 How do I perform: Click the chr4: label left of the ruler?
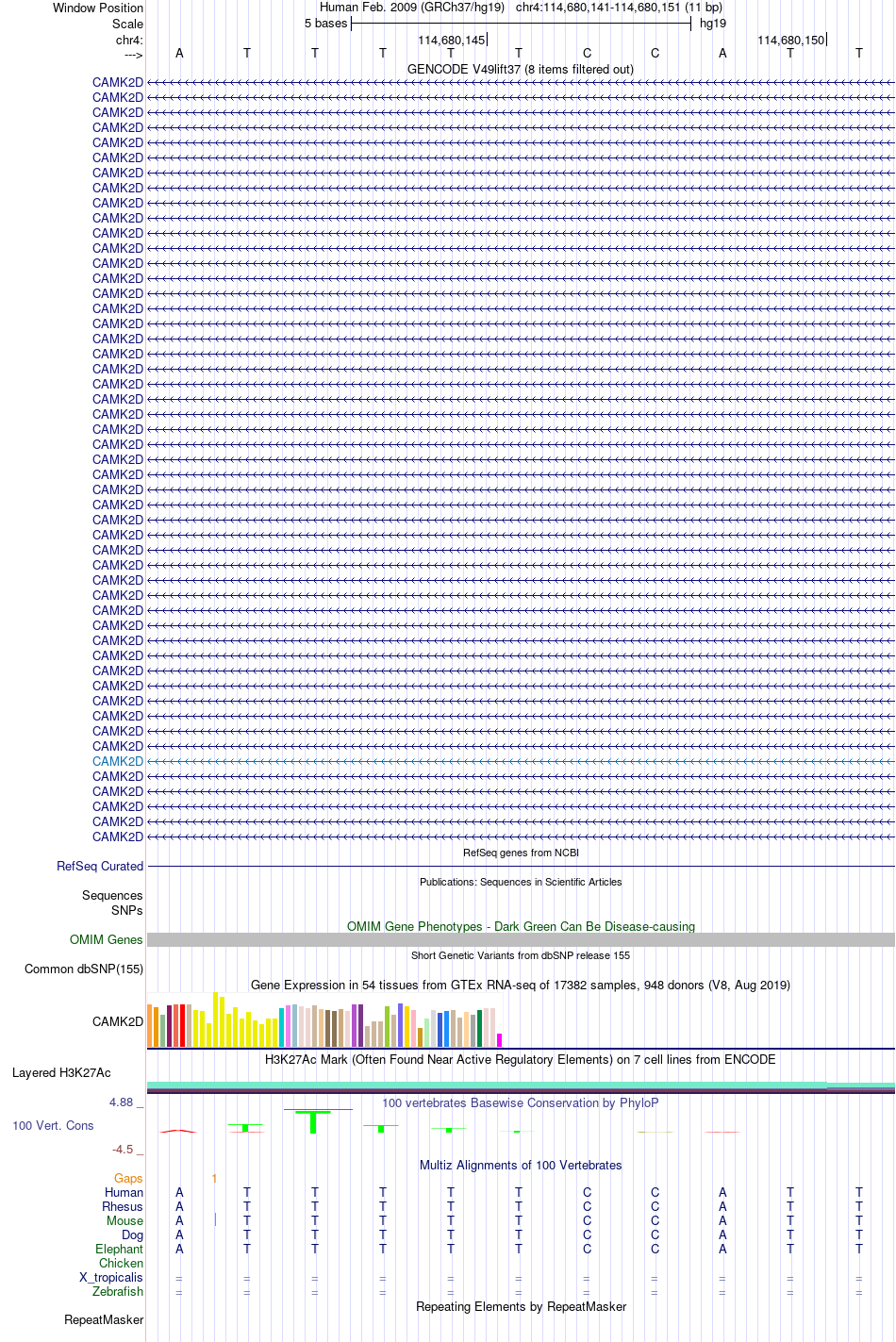point(129,41)
